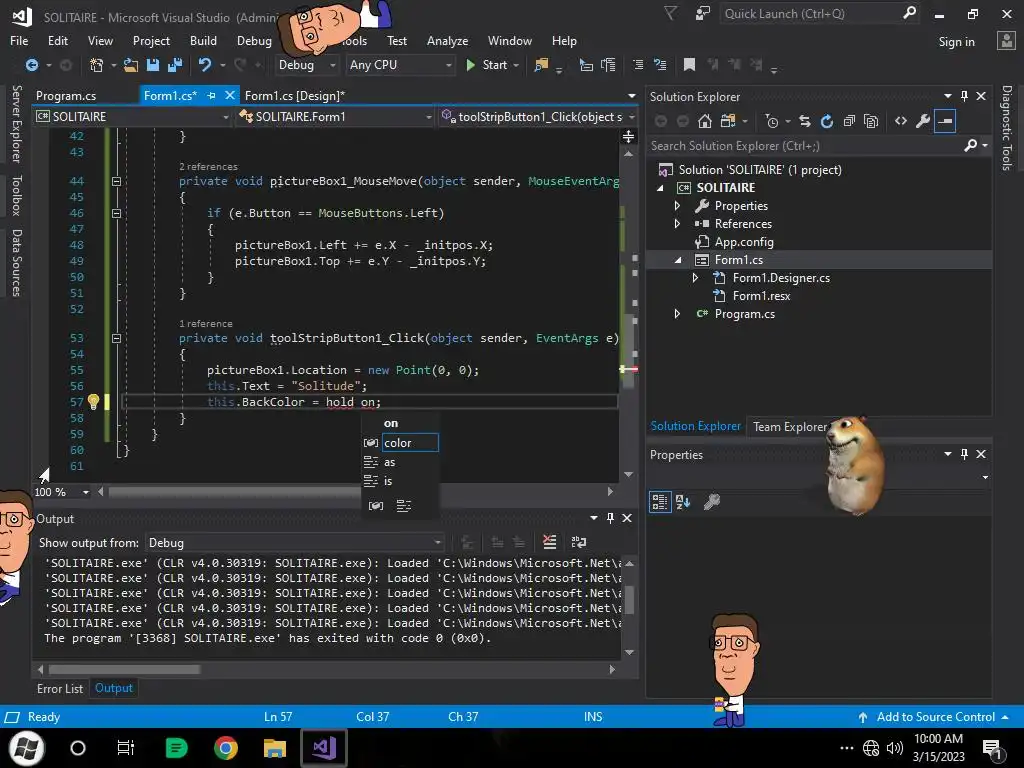Open the SOLITAIRE project navigation dropdown

click(x=133, y=116)
